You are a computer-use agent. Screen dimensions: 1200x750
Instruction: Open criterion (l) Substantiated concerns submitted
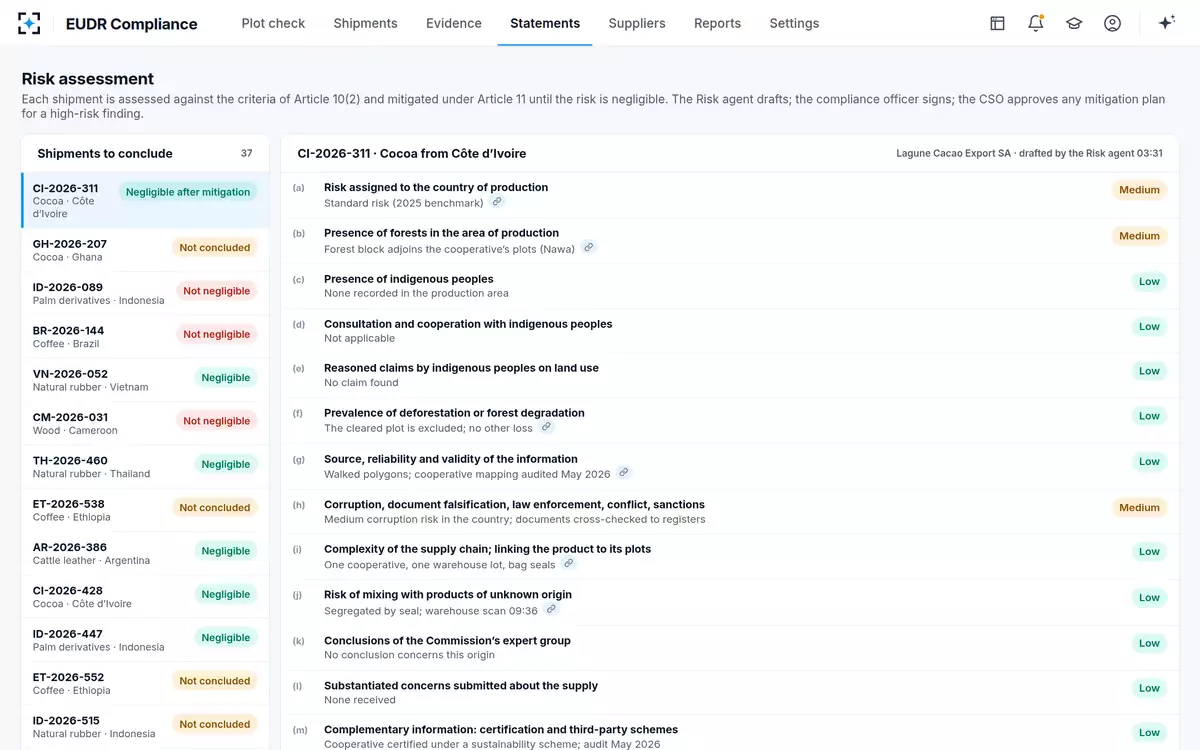point(730,693)
